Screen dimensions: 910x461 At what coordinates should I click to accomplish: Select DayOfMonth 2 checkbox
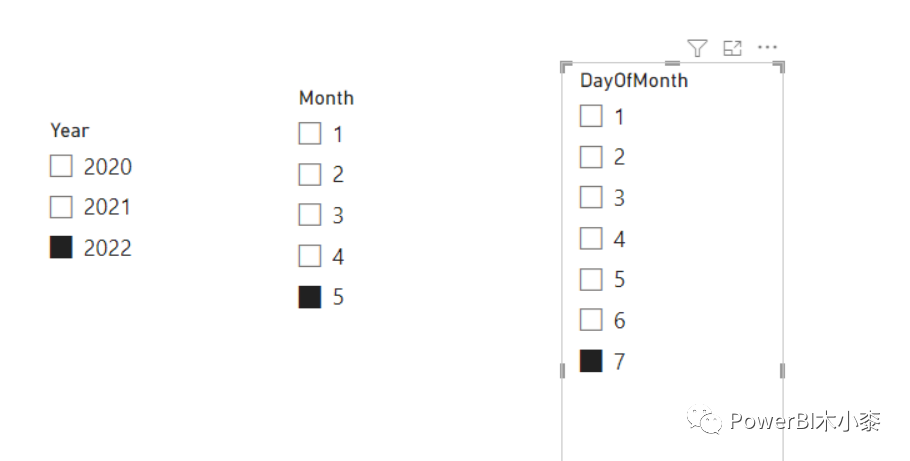[x=591, y=157]
